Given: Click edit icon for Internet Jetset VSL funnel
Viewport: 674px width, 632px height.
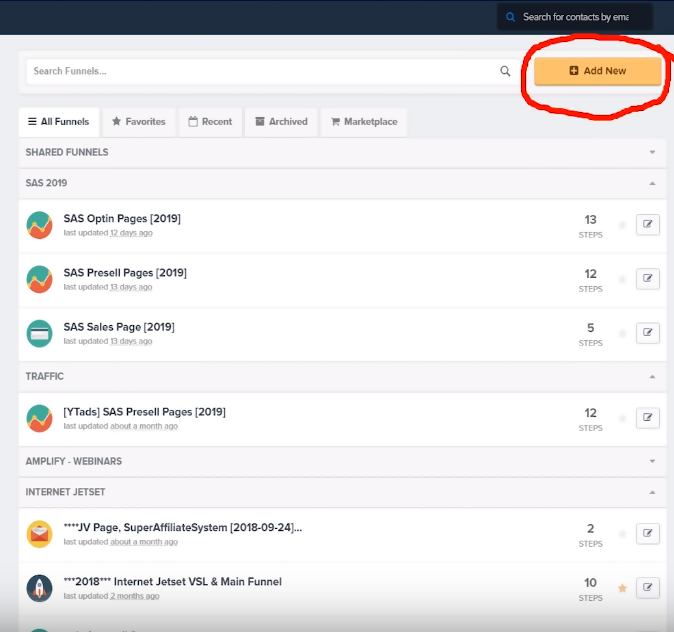Looking at the screenshot, I should click(648, 587).
